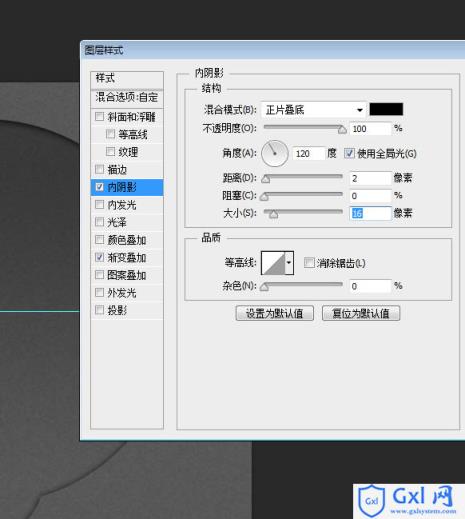The width and height of the screenshot is (465, 519).
Task: Tick the 图案叠加 checkbox
Action: 99,275
